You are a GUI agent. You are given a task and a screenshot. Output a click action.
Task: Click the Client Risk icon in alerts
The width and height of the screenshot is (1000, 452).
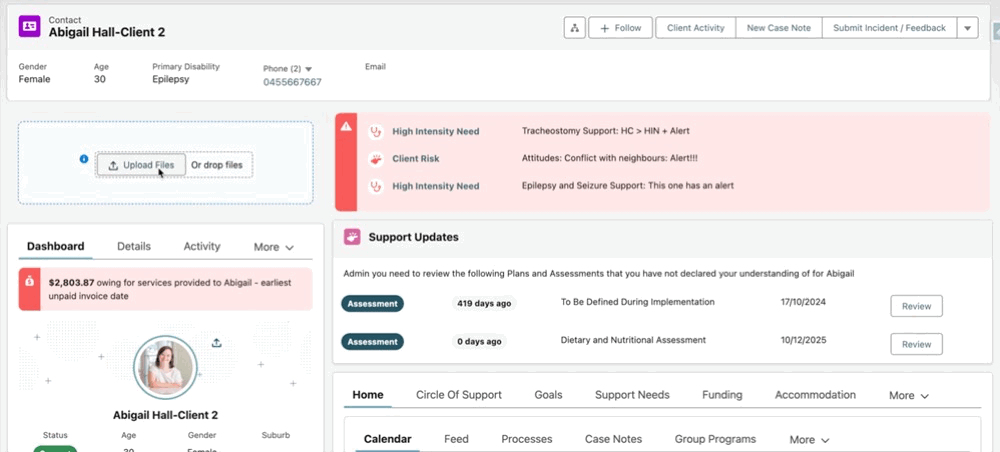375,158
